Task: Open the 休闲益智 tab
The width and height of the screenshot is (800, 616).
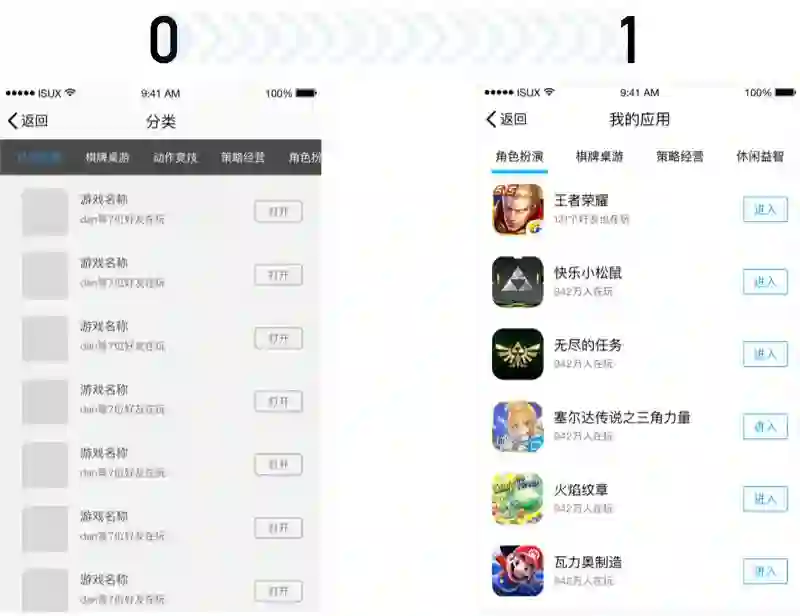Action: click(760, 157)
